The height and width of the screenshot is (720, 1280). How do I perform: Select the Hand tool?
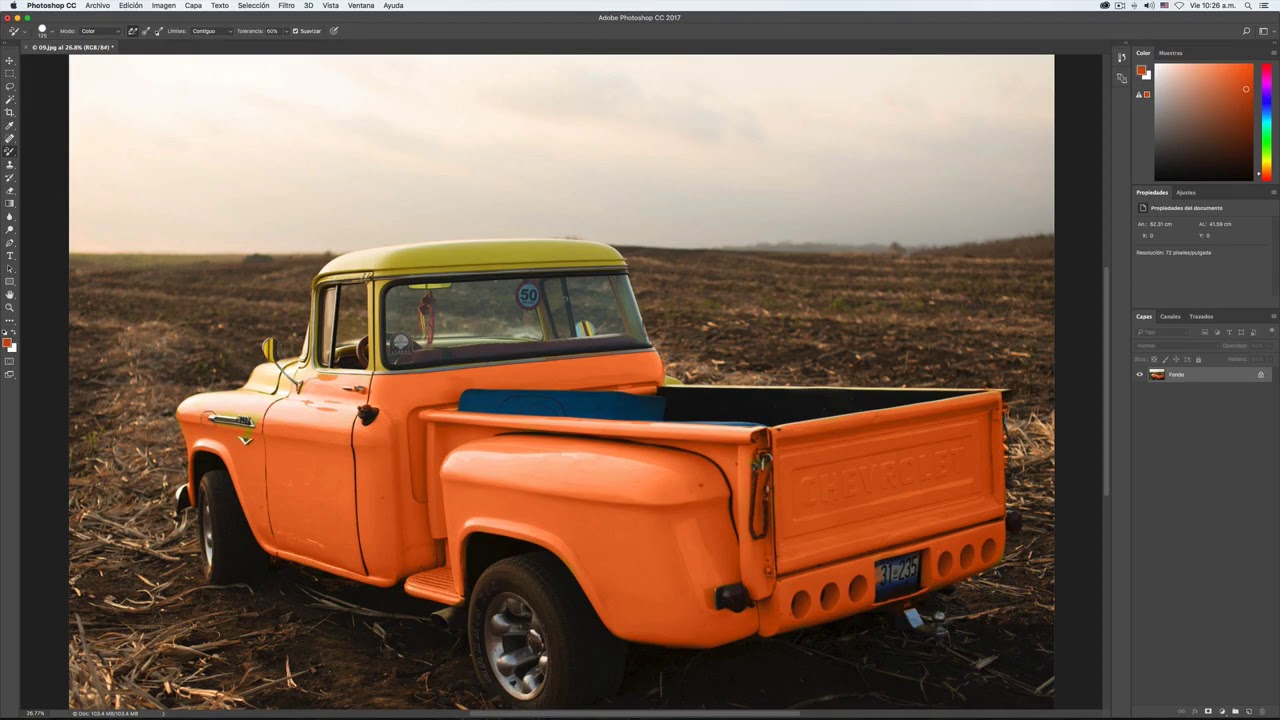coord(10,294)
